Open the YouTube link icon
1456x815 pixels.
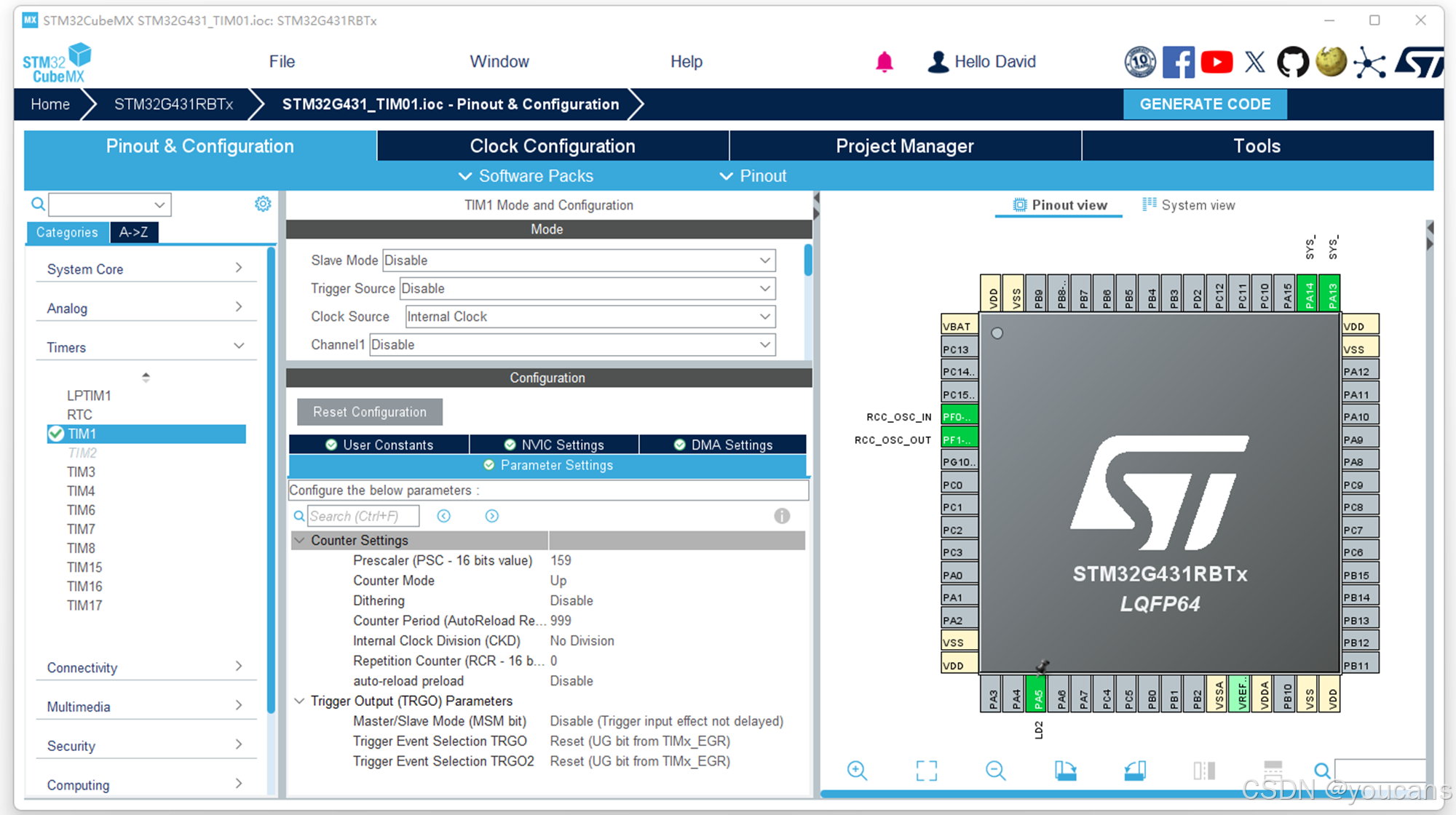(x=1216, y=62)
